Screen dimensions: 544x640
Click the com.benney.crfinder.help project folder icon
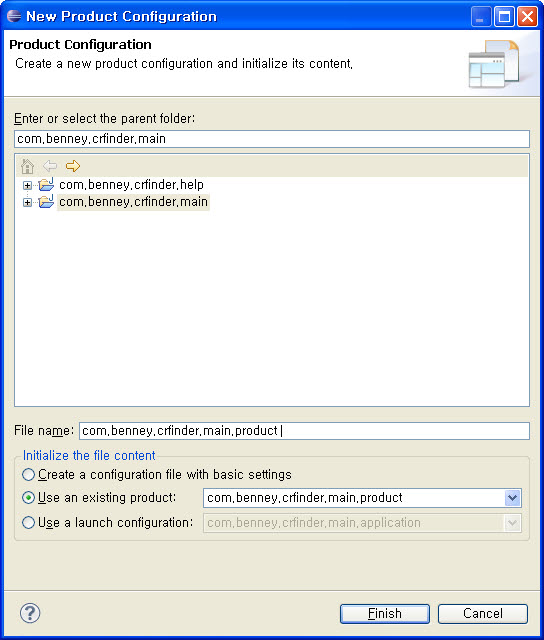46,184
